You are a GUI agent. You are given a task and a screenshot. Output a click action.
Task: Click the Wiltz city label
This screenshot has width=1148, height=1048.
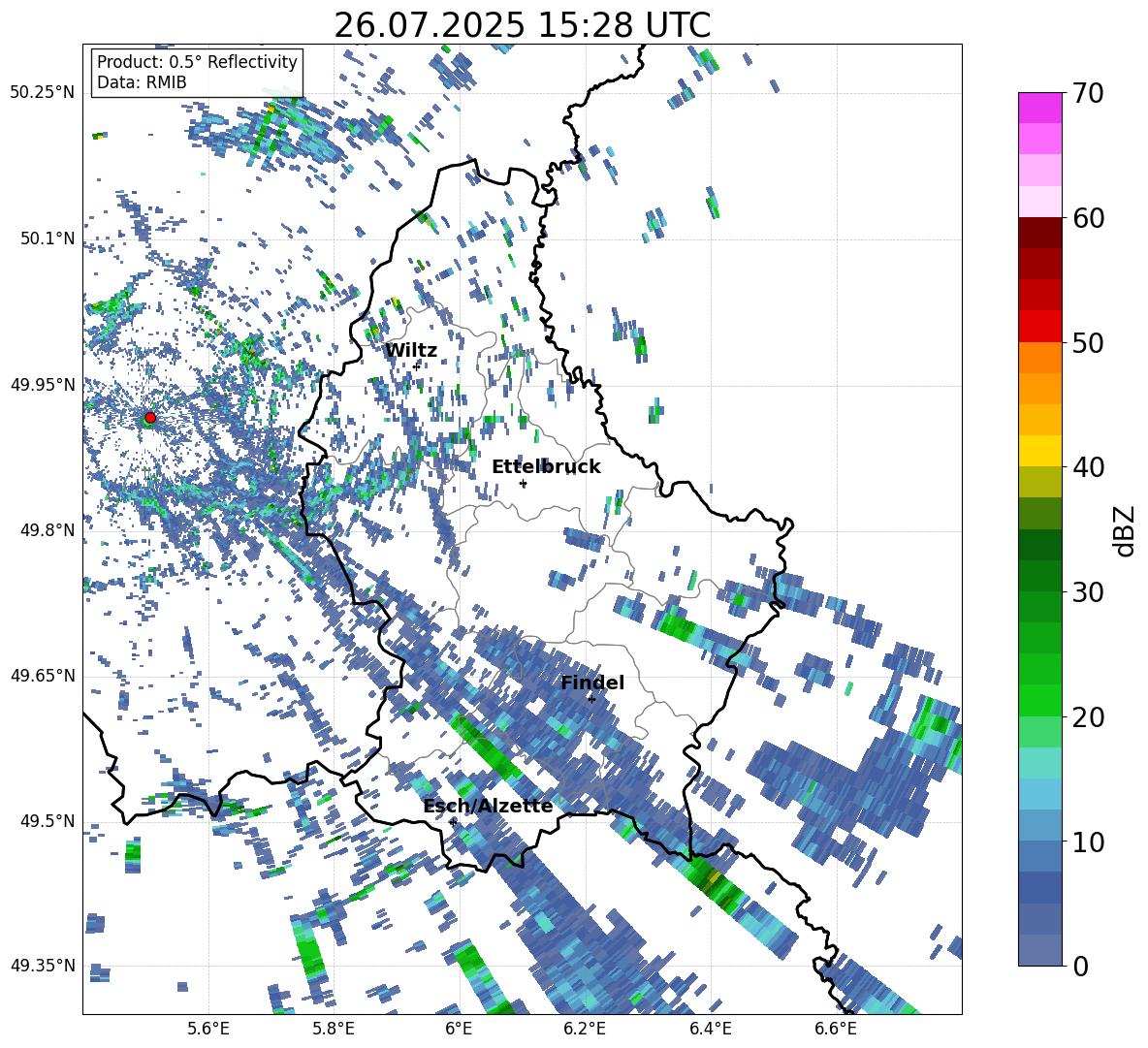click(411, 351)
